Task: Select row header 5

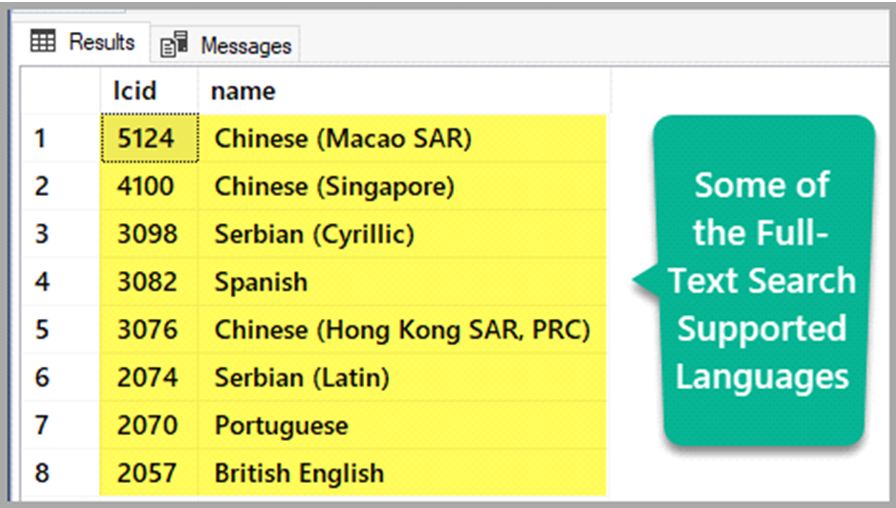Action: (62, 330)
